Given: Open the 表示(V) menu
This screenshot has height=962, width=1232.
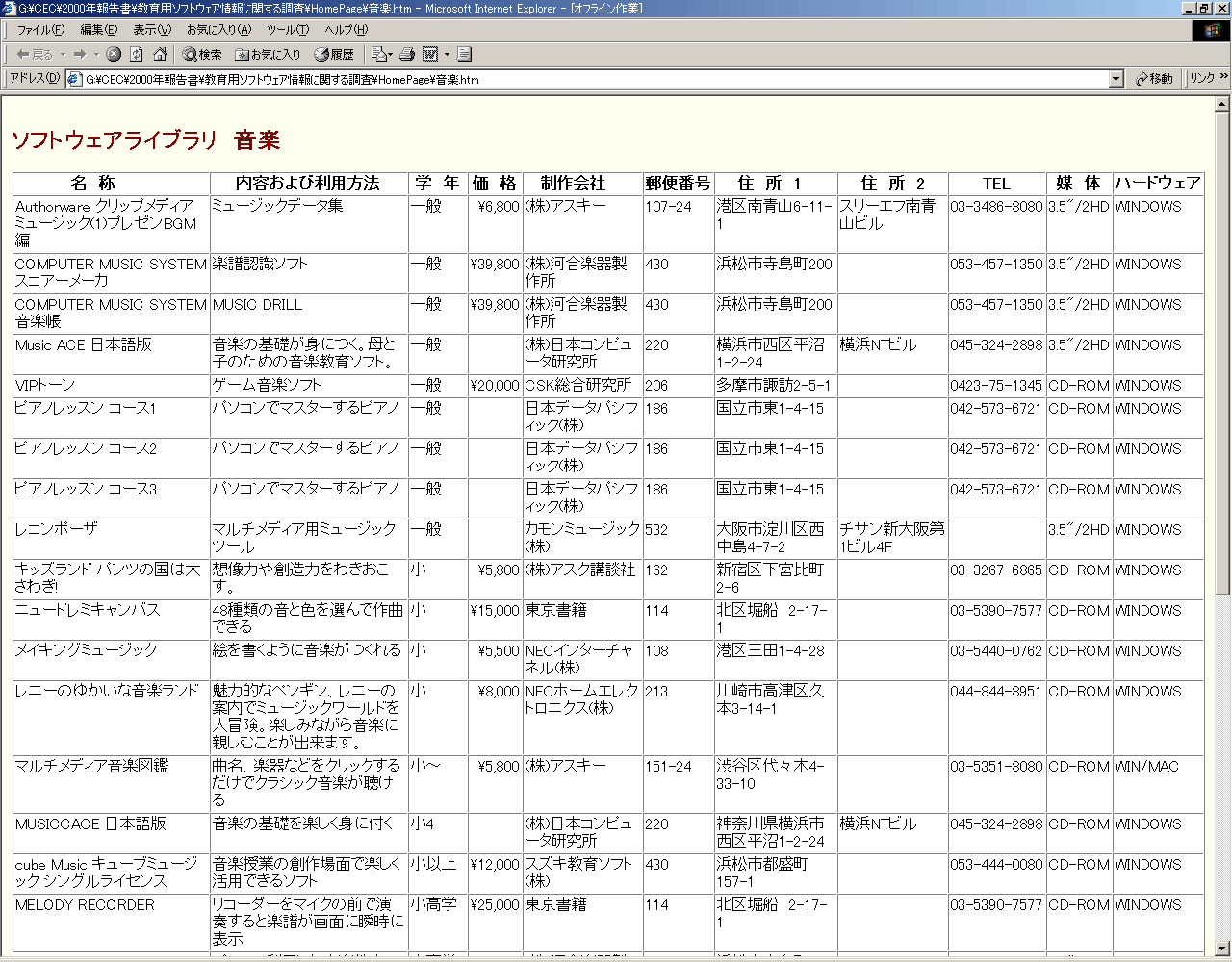Looking at the screenshot, I should tap(152, 30).
